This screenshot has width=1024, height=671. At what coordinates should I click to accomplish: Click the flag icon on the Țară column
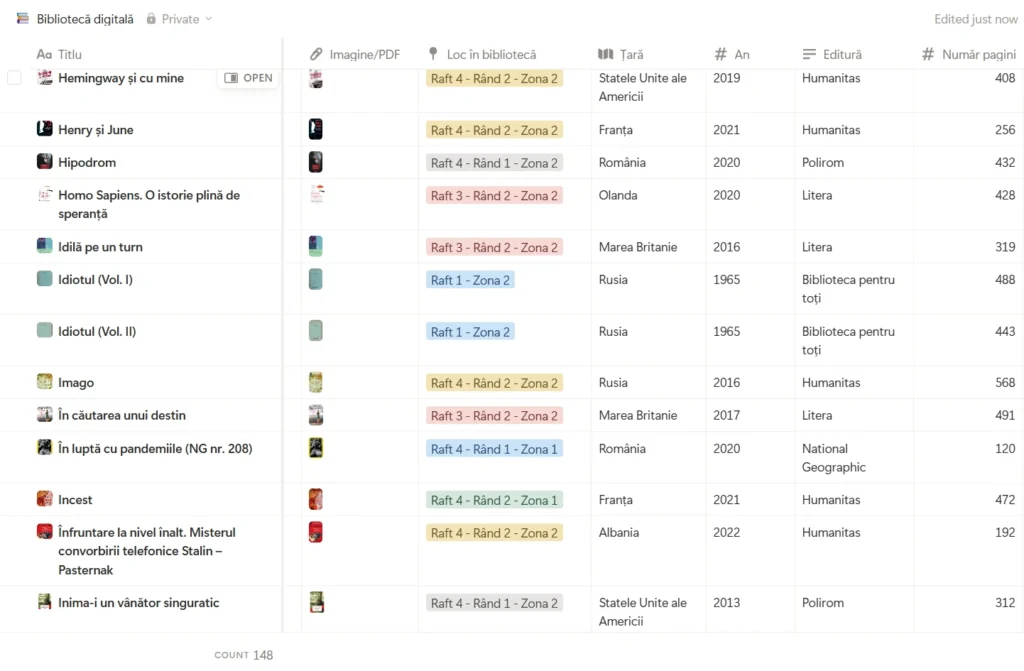tap(604, 54)
